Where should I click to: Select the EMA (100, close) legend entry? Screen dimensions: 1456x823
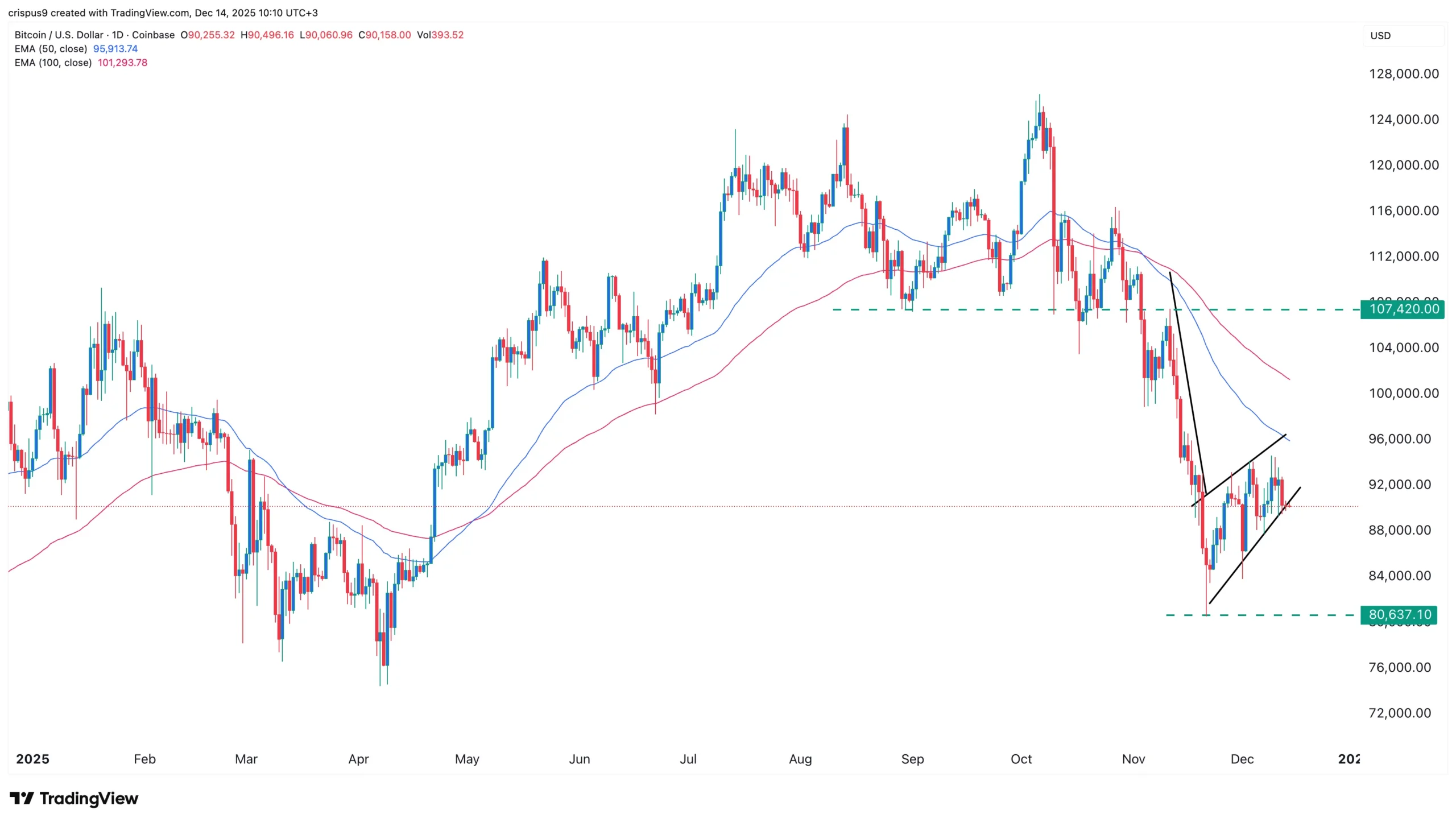pos(53,63)
